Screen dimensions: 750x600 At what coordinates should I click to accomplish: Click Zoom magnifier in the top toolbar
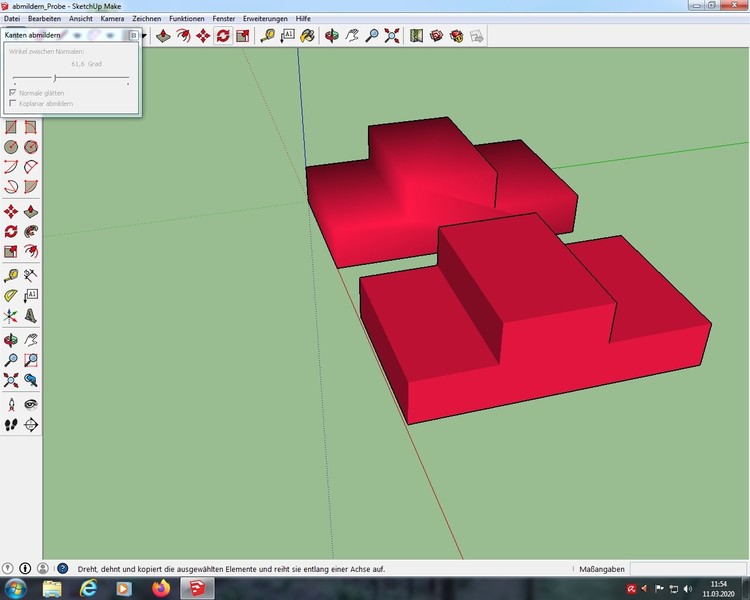(x=372, y=36)
